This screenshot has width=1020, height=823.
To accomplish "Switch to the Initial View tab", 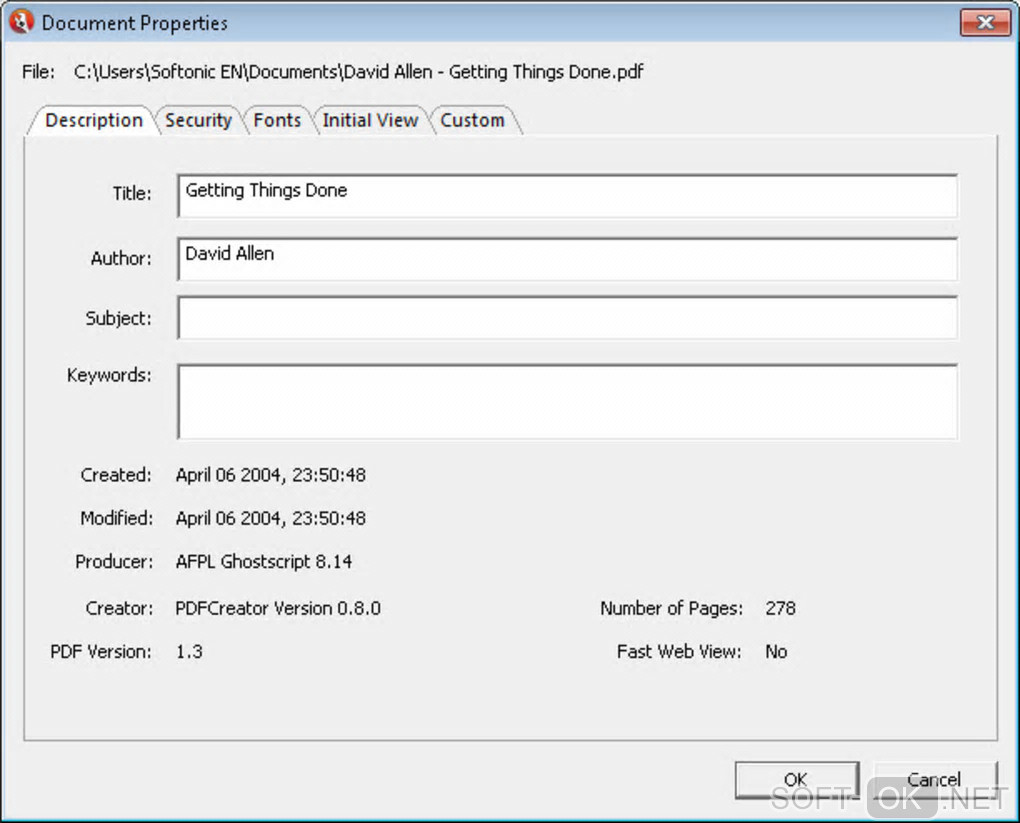I will [x=370, y=120].
